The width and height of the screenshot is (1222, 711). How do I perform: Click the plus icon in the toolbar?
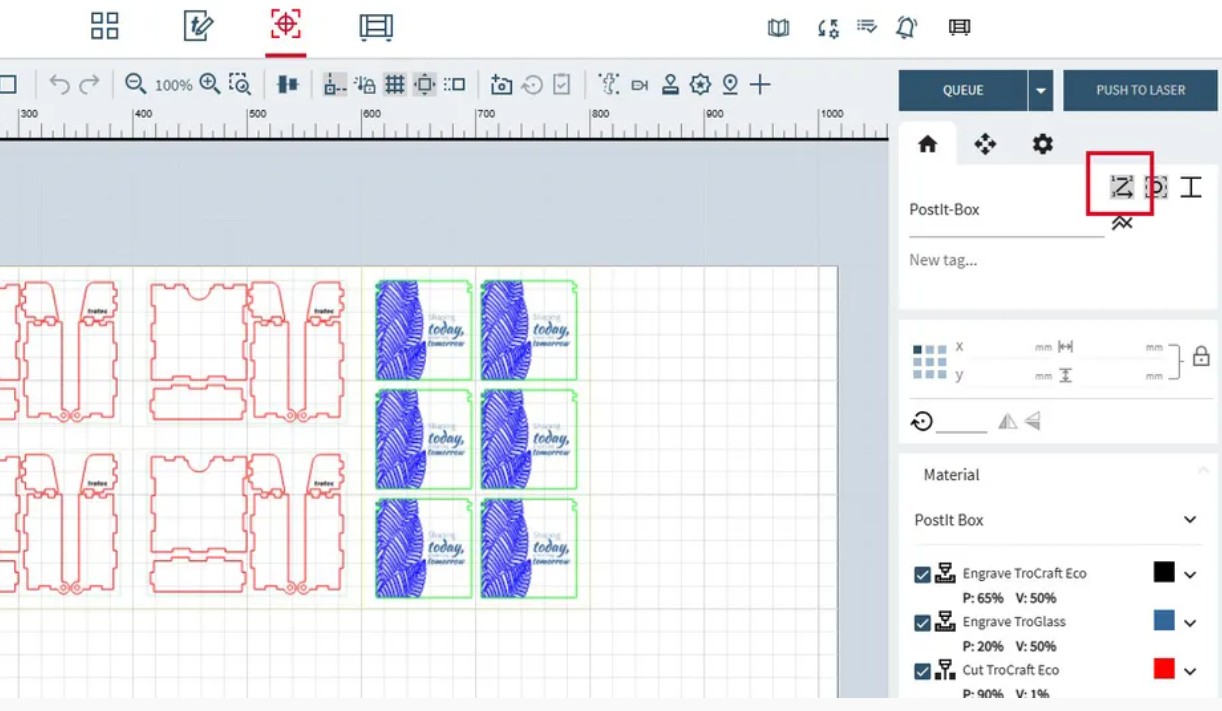pos(760,85)
